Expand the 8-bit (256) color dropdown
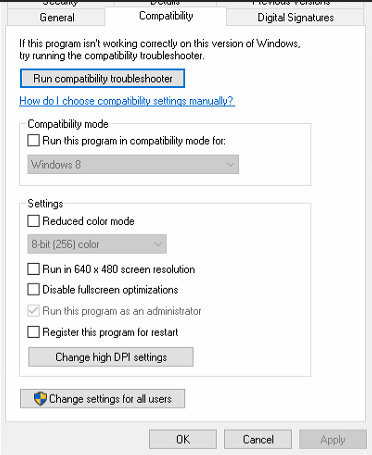Viewport: 372px width, 455px height. (x=97, y=244)
